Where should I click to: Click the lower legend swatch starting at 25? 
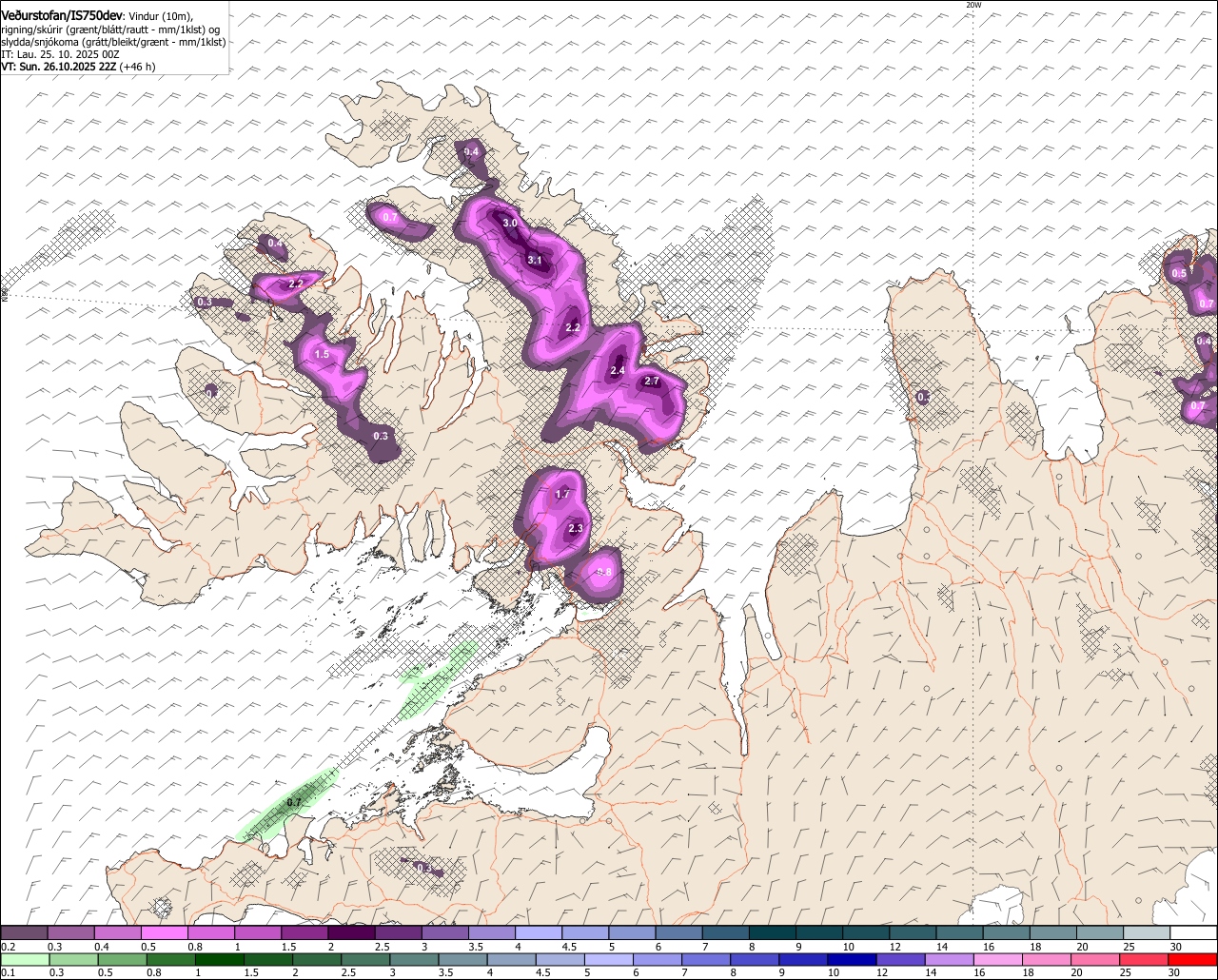pyautogui.click(x=1142, y=959)
